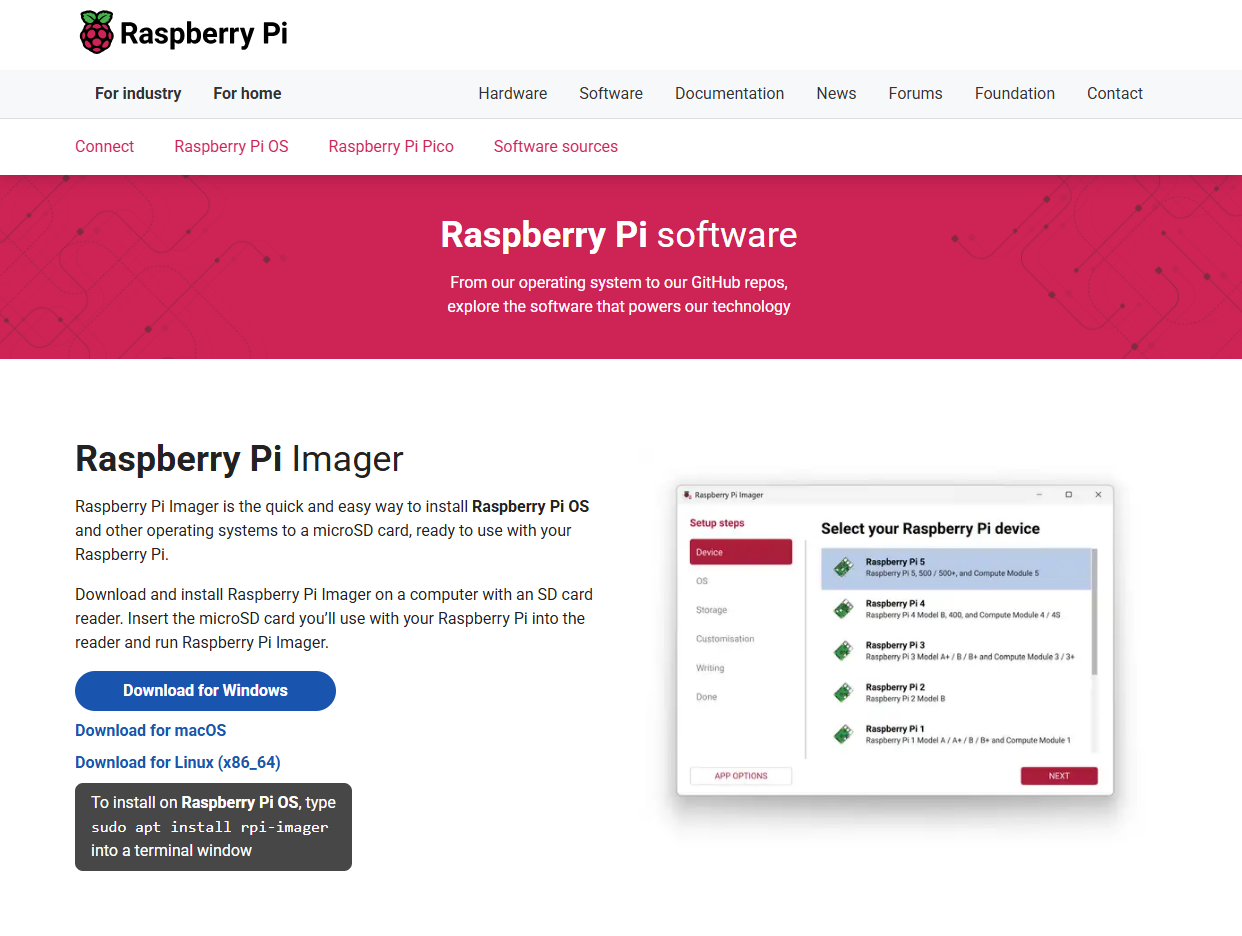Click the Raspberry Pi 1 board icon

[x=843, y=734]
